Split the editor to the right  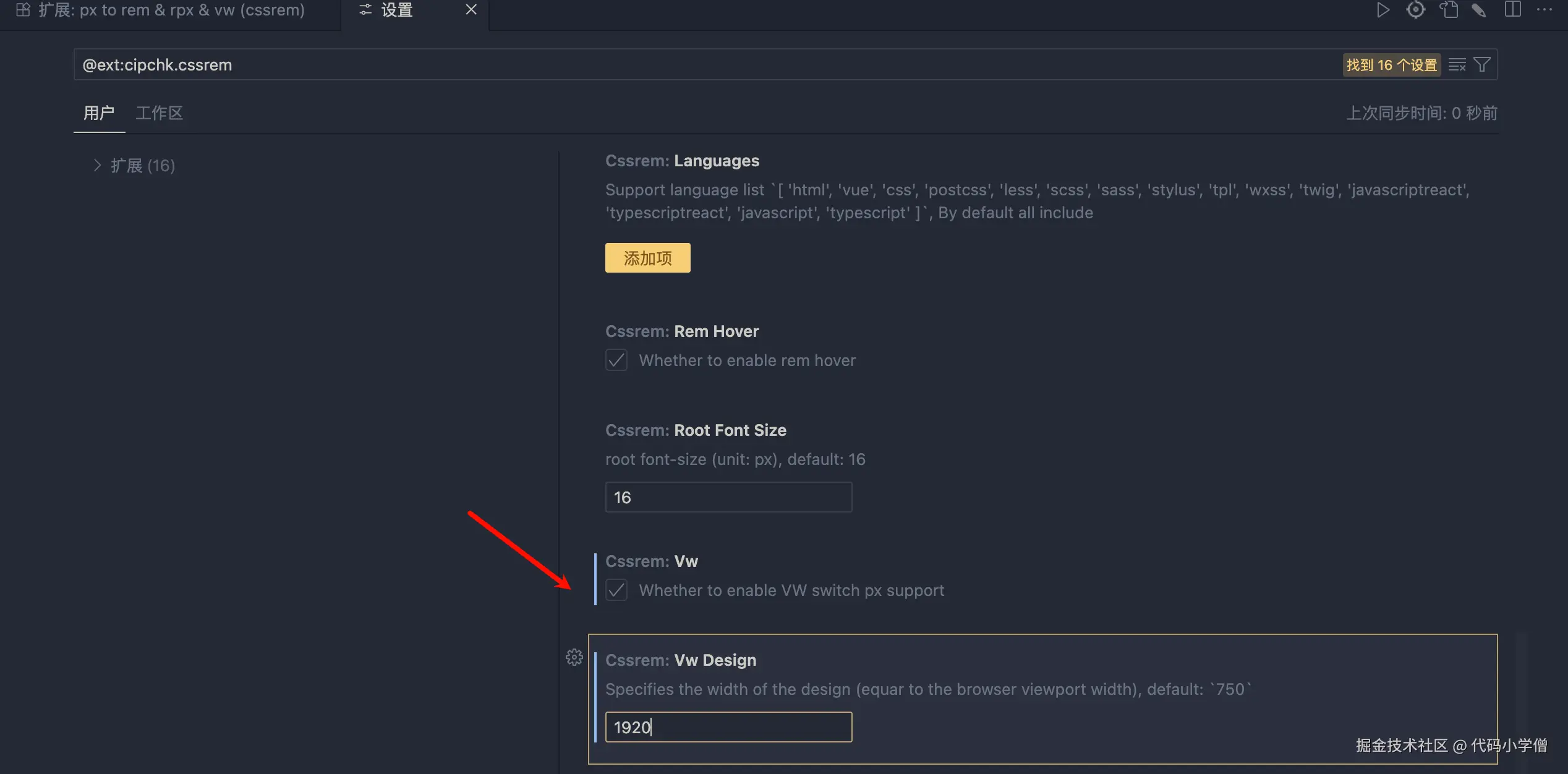pos(1512,10)
